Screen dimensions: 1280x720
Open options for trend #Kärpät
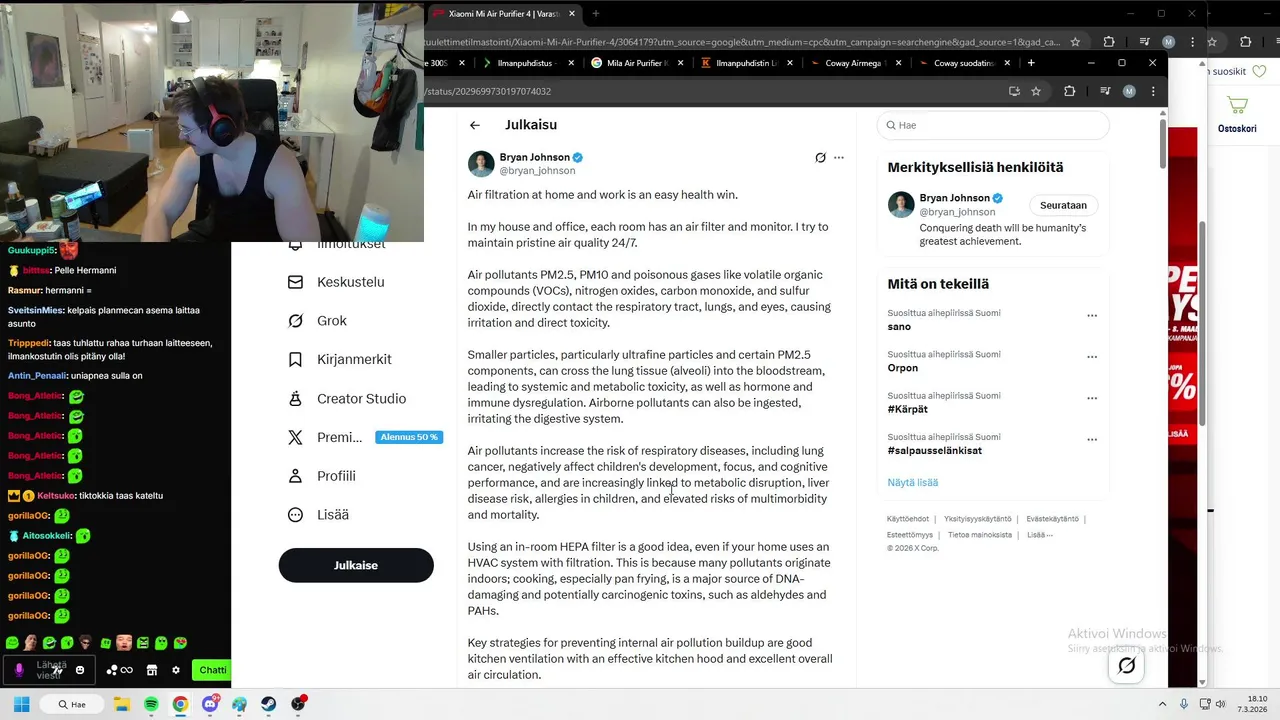click(x=1092, y=398)
